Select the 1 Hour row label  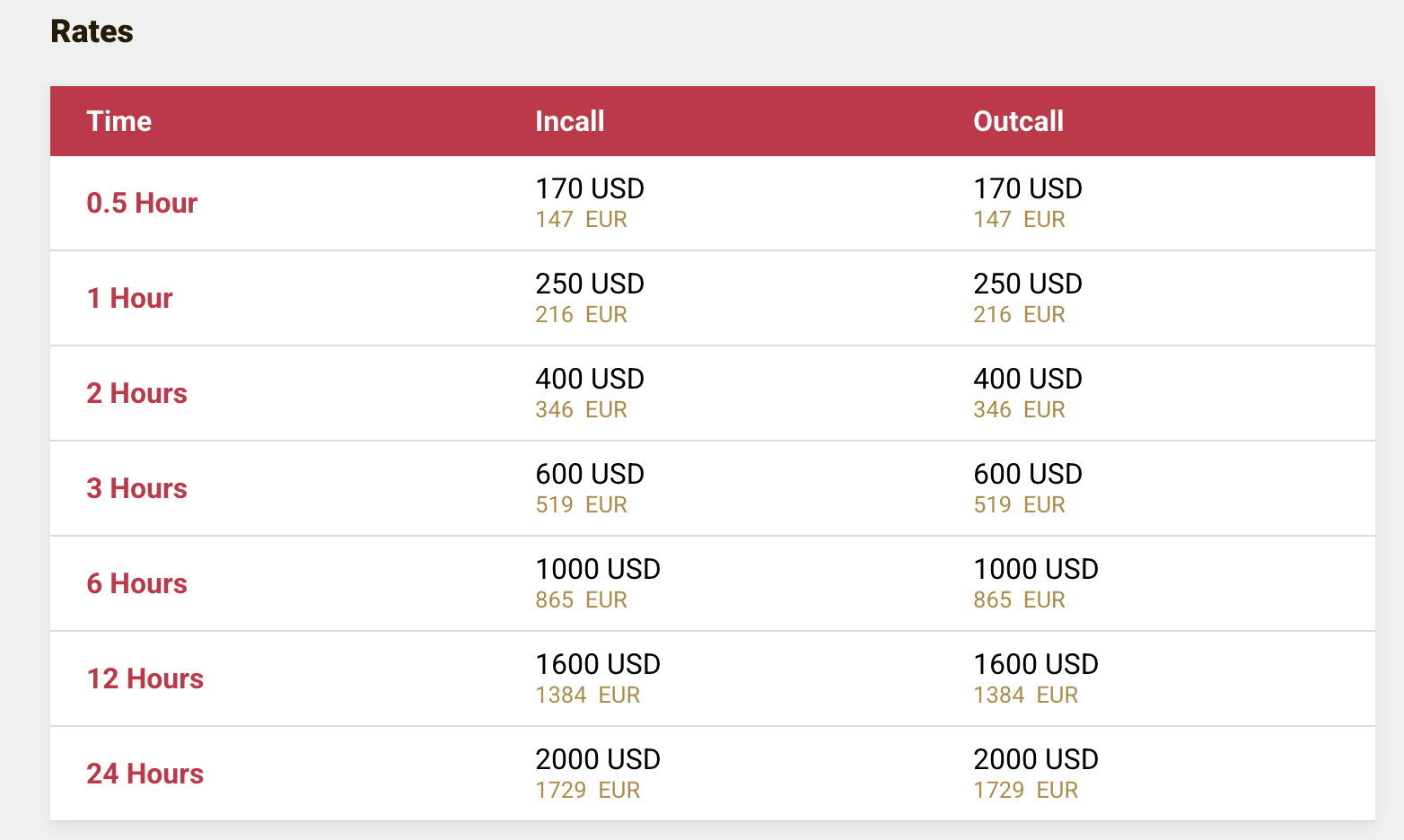point(129,298)
